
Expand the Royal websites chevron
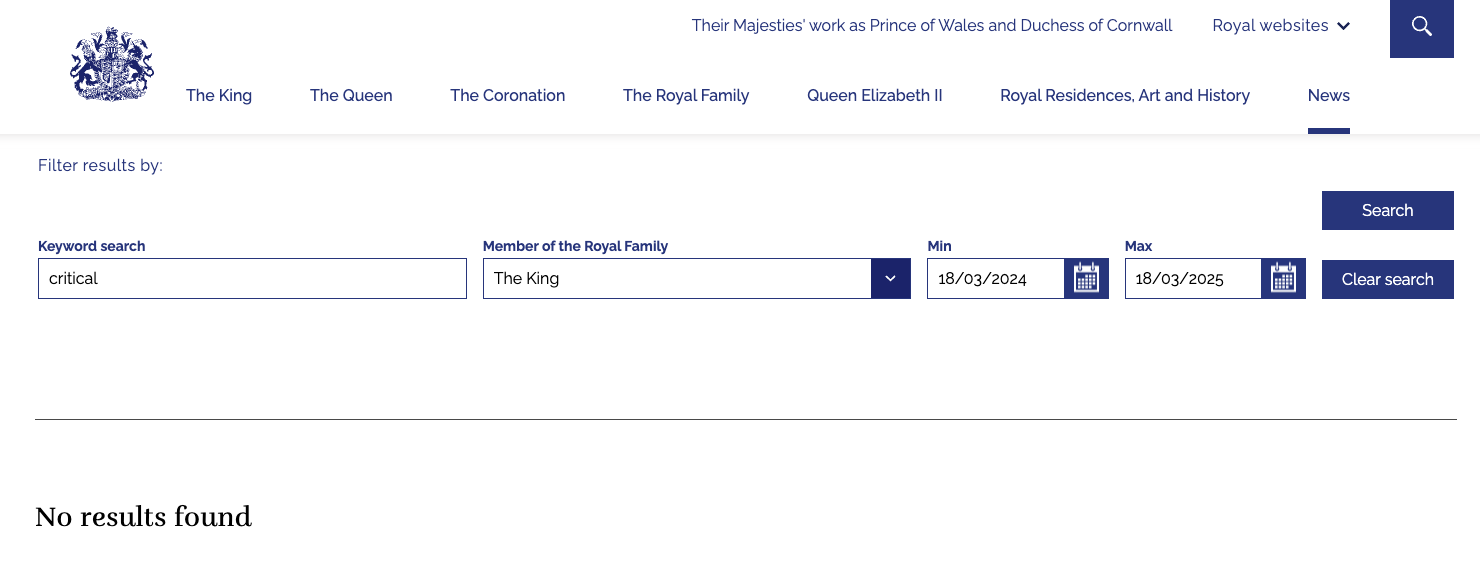[x=1343, y=26]
